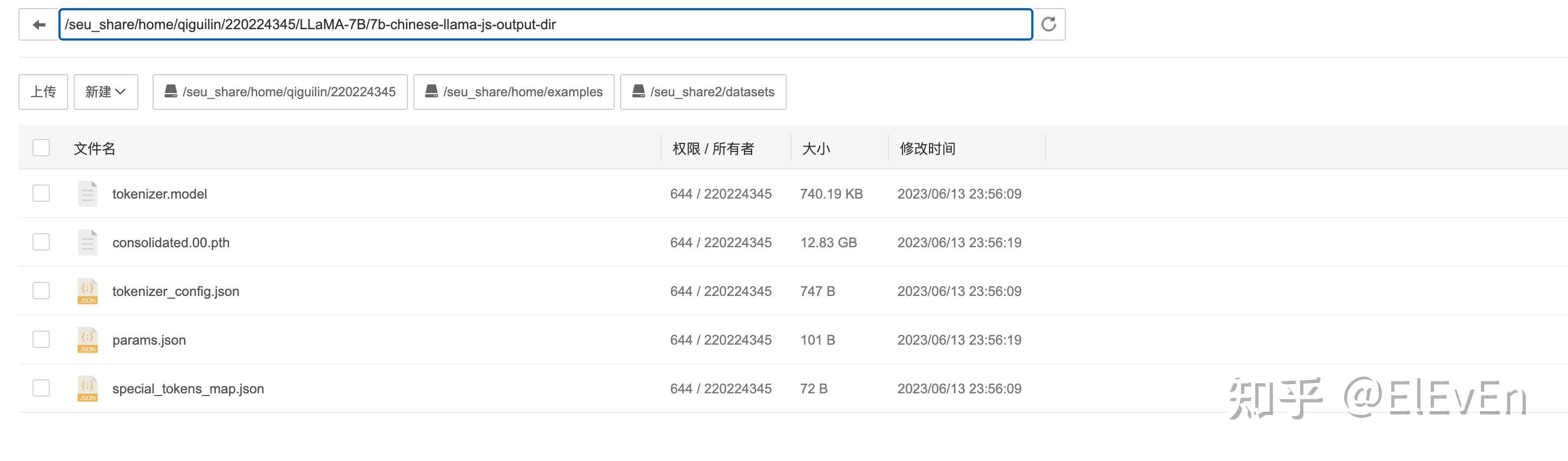Tick the checkbox next to params.json
The image size is (1568, 461).
[x=41, y=340]
